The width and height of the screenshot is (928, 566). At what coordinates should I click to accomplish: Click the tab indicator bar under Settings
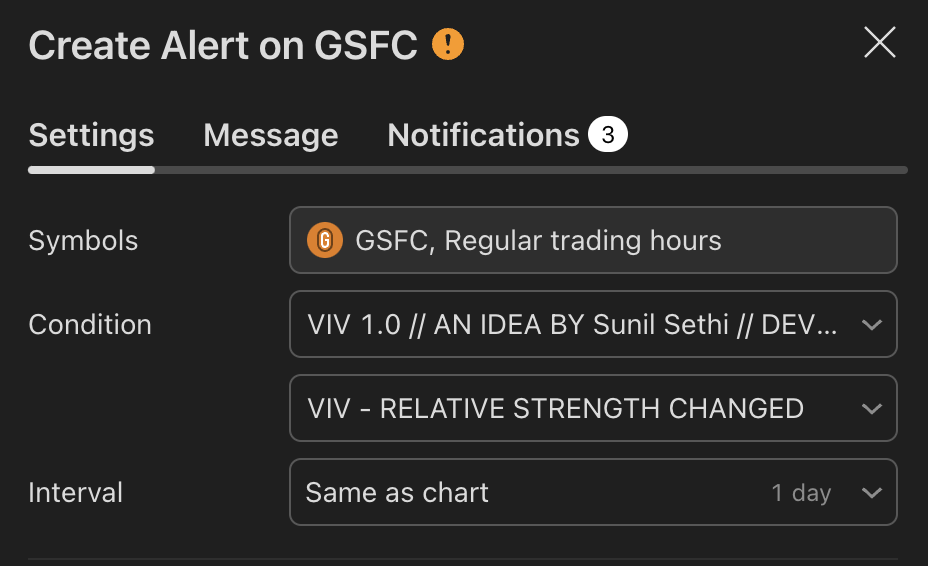tap(91, 170)
